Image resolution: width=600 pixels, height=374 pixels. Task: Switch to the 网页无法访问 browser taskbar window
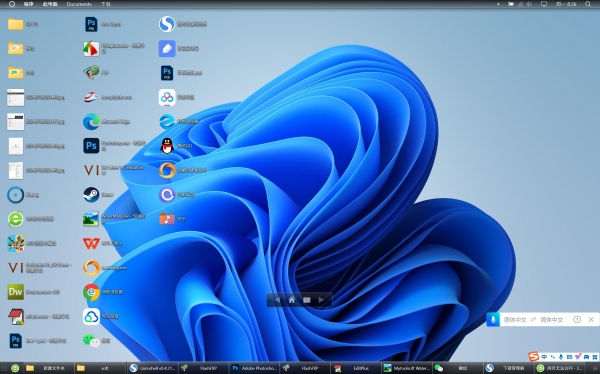559,368
